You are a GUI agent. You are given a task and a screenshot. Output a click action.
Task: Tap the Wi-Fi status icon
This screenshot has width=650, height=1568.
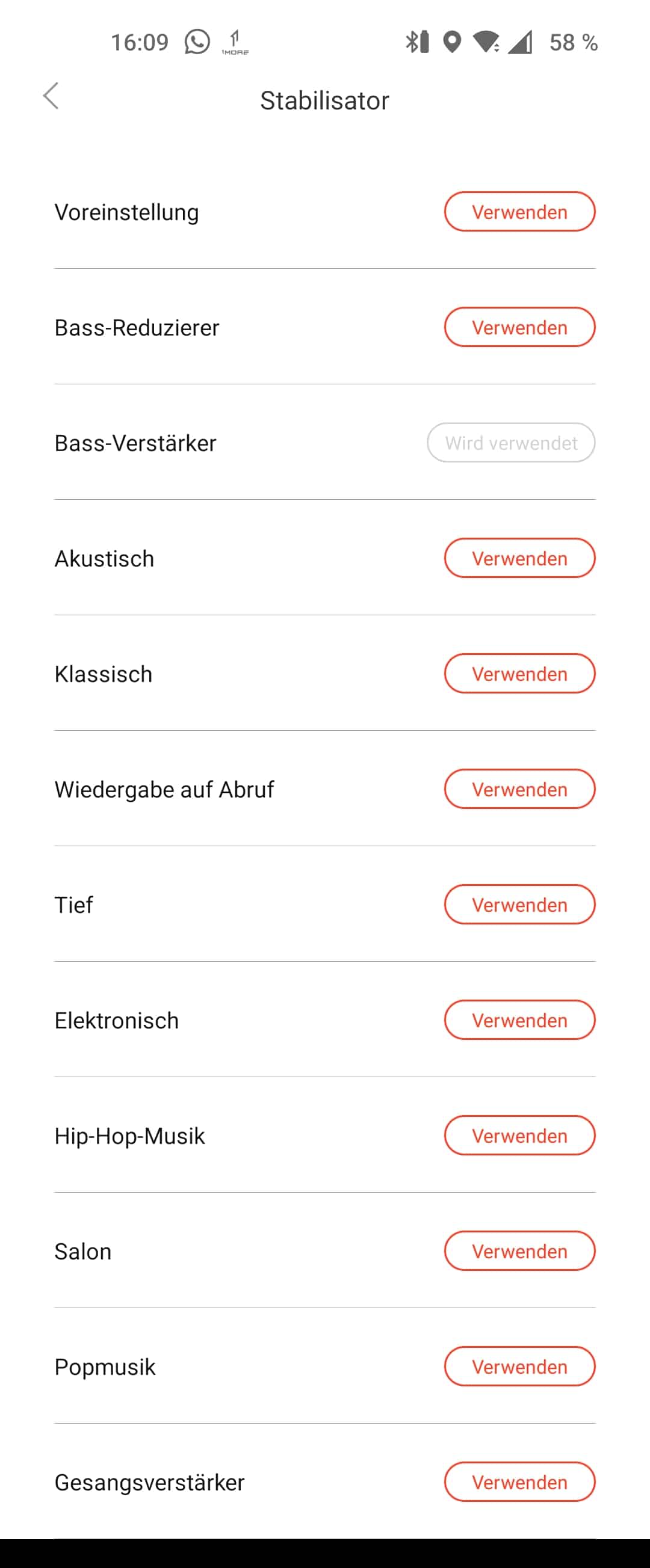coord(487,42)
